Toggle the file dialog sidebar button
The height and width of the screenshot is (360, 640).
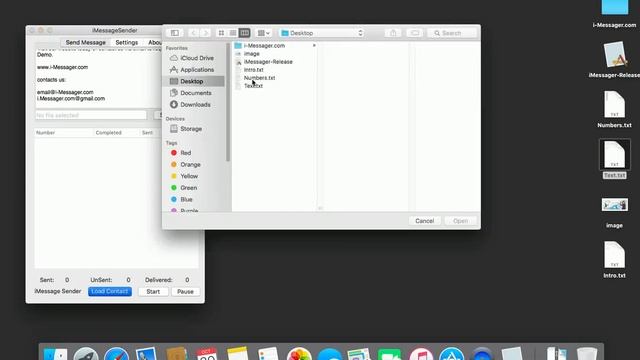[x=175, y=33]
